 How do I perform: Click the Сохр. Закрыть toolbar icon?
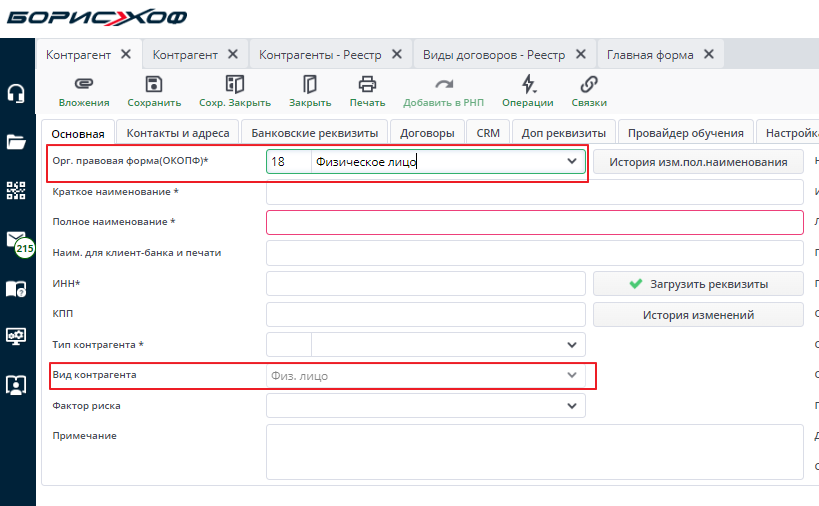235,84
